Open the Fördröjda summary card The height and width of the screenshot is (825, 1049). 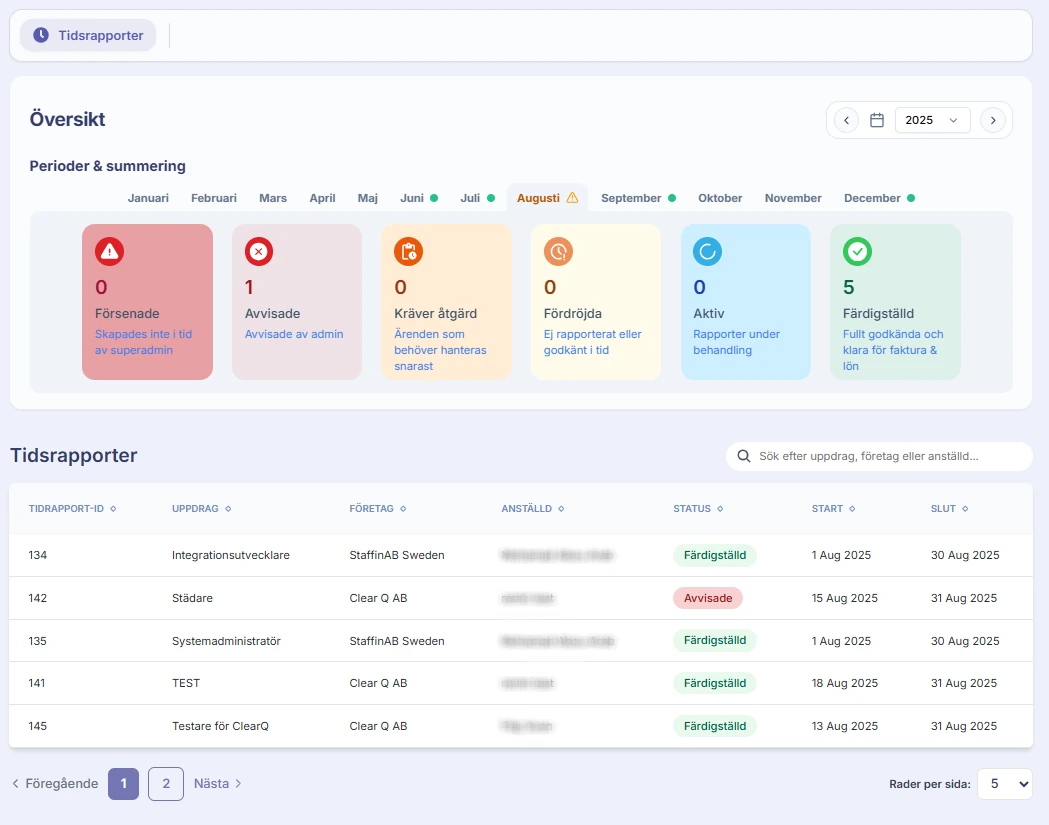[x=596, y=302]
